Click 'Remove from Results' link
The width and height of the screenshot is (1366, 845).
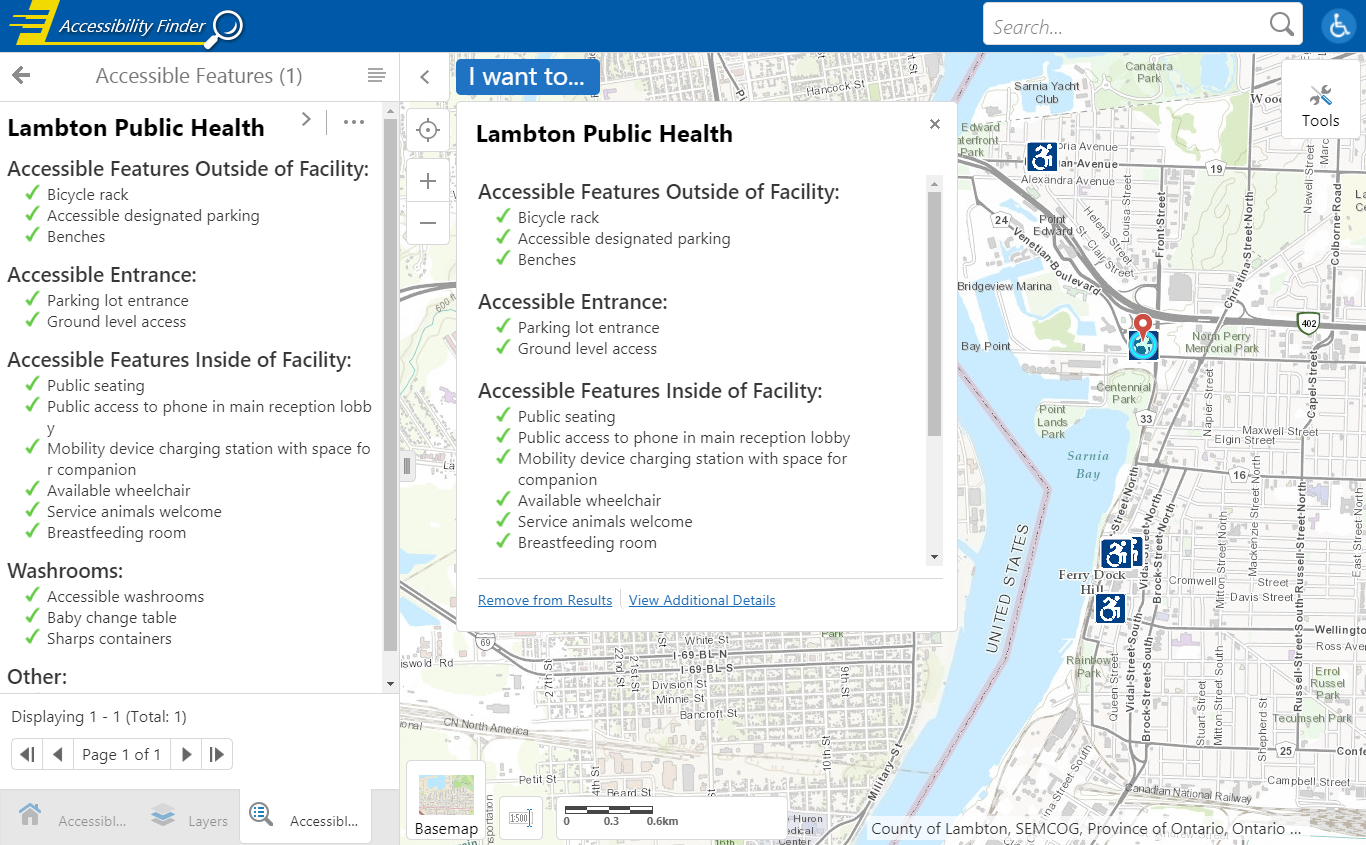[545, 600]
